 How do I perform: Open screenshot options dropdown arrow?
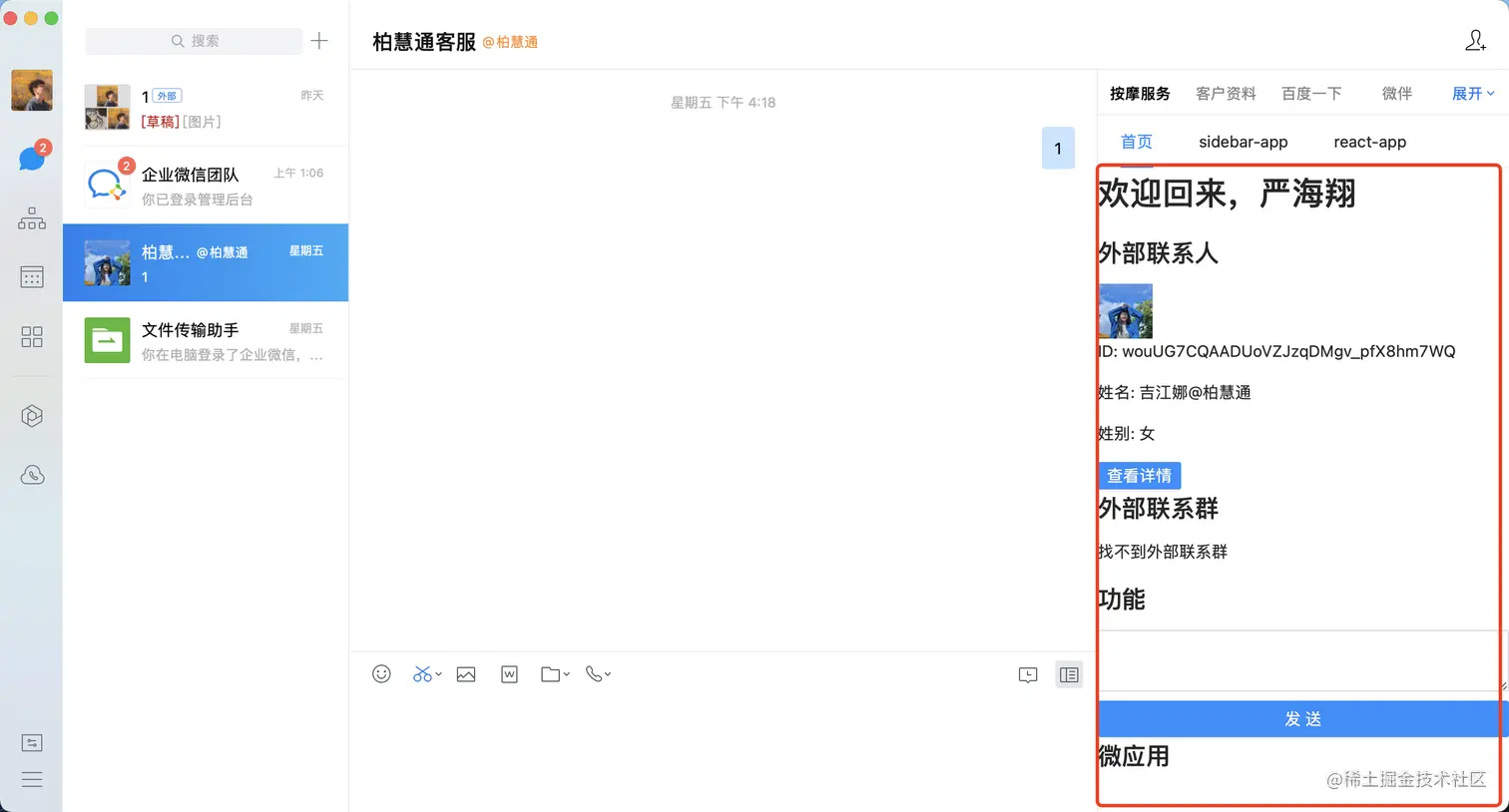438,675
